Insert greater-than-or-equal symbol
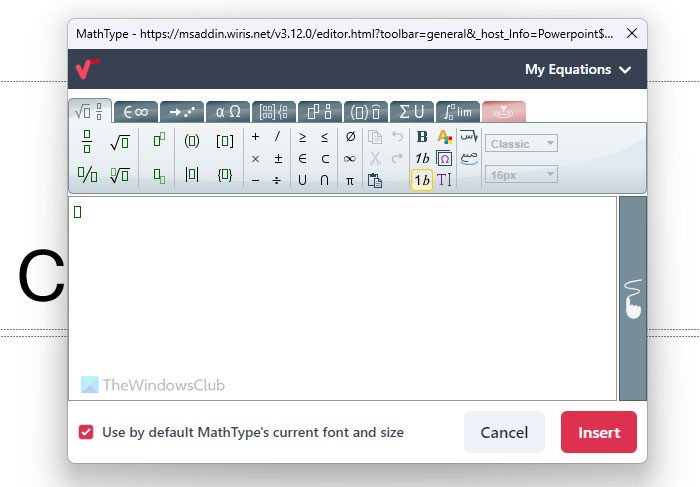This screenshot has width=700, height=487. (x=302, y=137)
